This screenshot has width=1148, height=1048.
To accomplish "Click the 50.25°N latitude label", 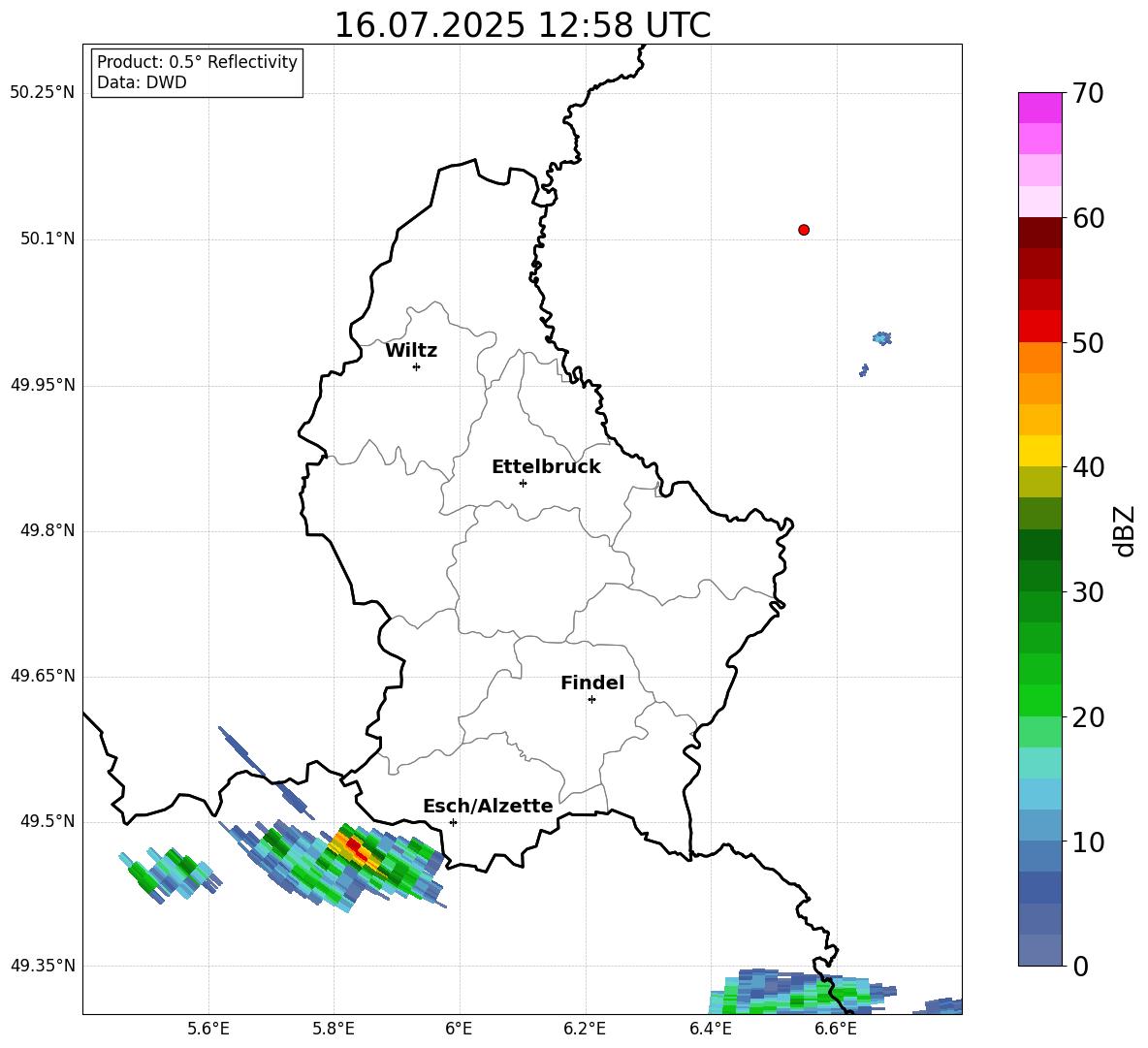I will tap(43, 93).
